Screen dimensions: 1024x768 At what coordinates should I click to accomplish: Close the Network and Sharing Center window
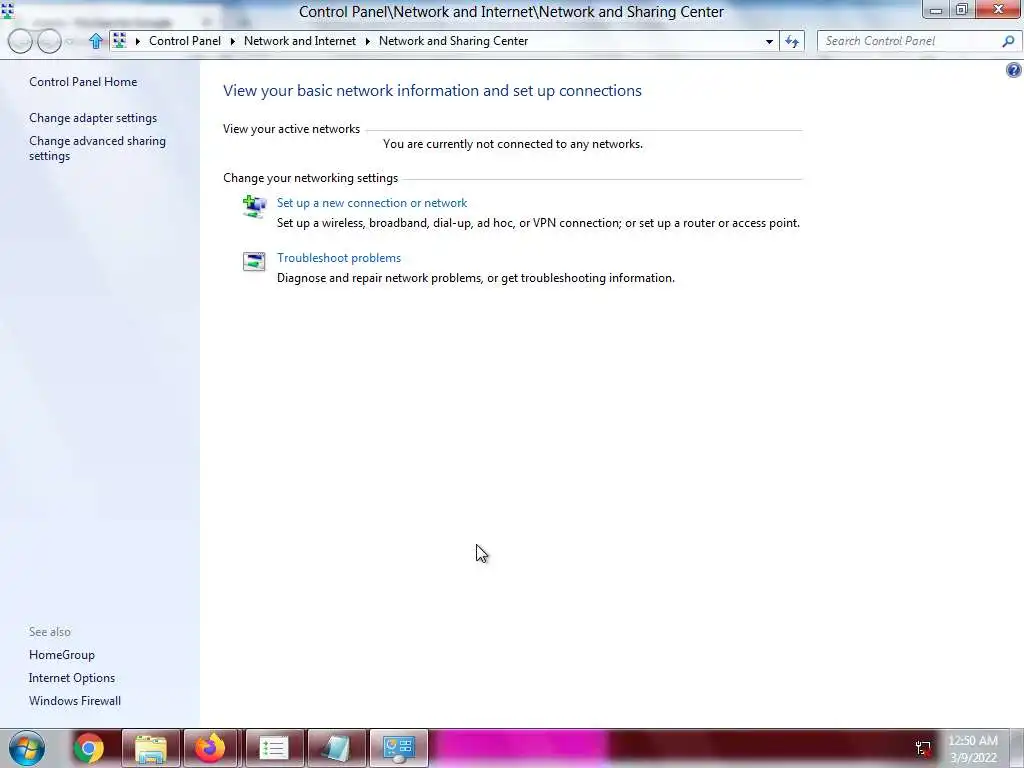click(x=999, y=10)
